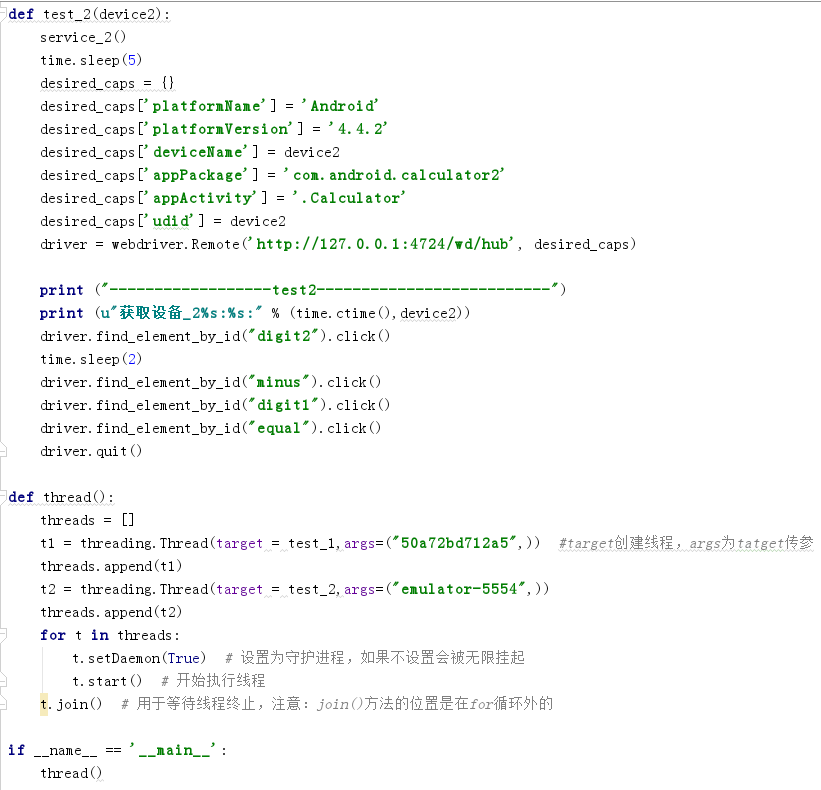Click the "minus" element id string
This screenshot has width=821, height=790.
click(x=279, y=382)
